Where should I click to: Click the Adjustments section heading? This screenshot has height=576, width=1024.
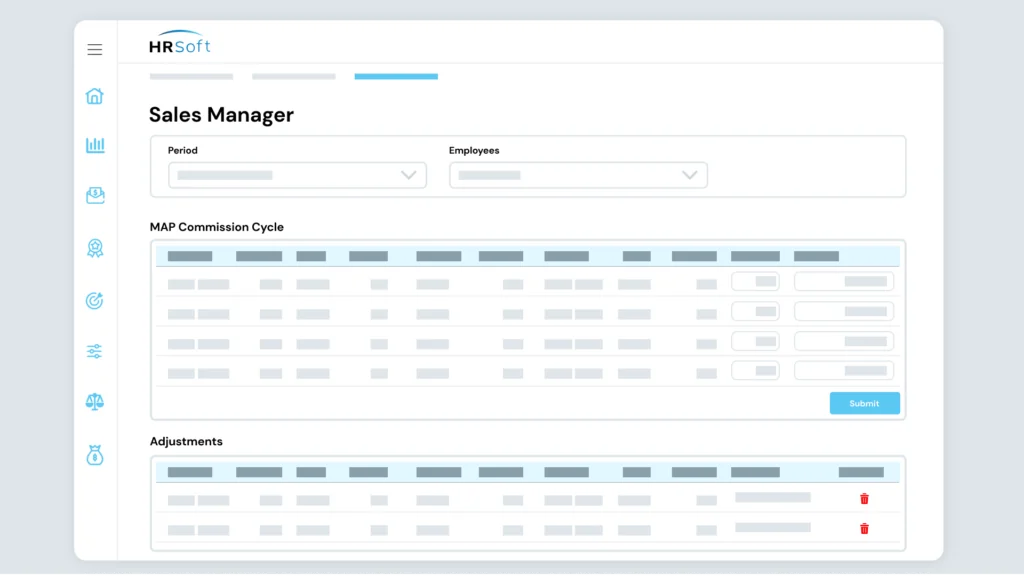186,441
